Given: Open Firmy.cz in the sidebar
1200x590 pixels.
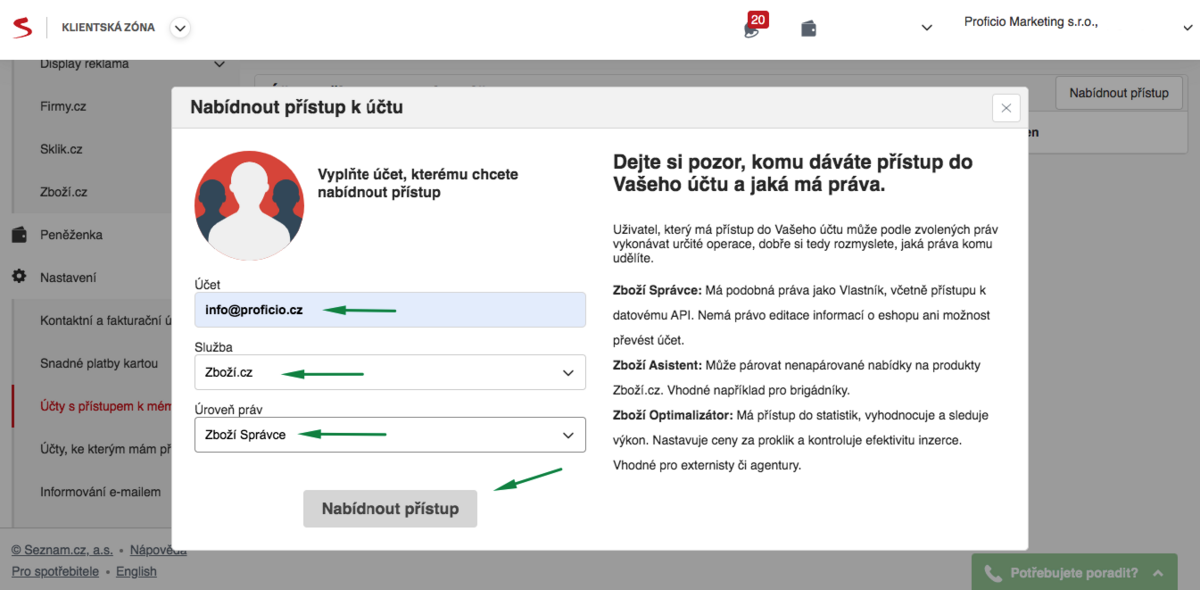Looking at the screenshot, I should (x=64, y=106).
